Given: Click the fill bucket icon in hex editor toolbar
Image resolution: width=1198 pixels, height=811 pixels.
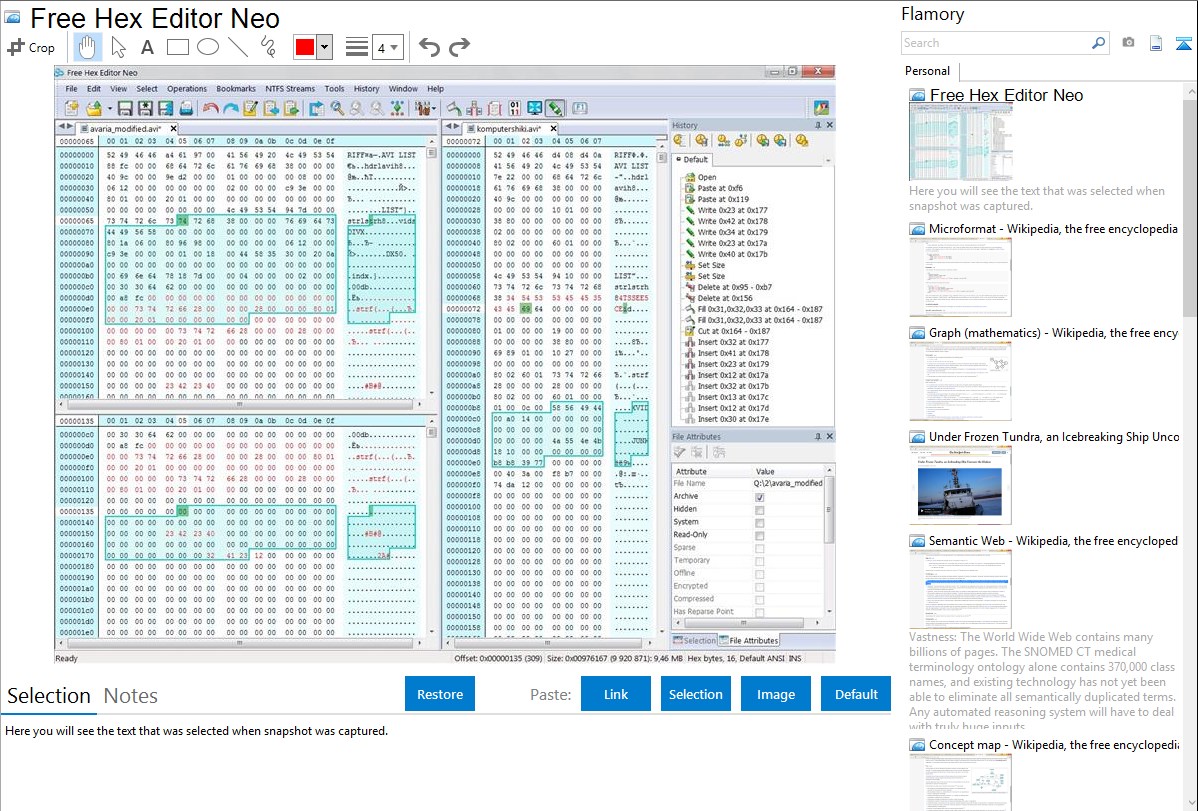Looking at the screenshot, I should pyautogui.click(x=454, y=109).
